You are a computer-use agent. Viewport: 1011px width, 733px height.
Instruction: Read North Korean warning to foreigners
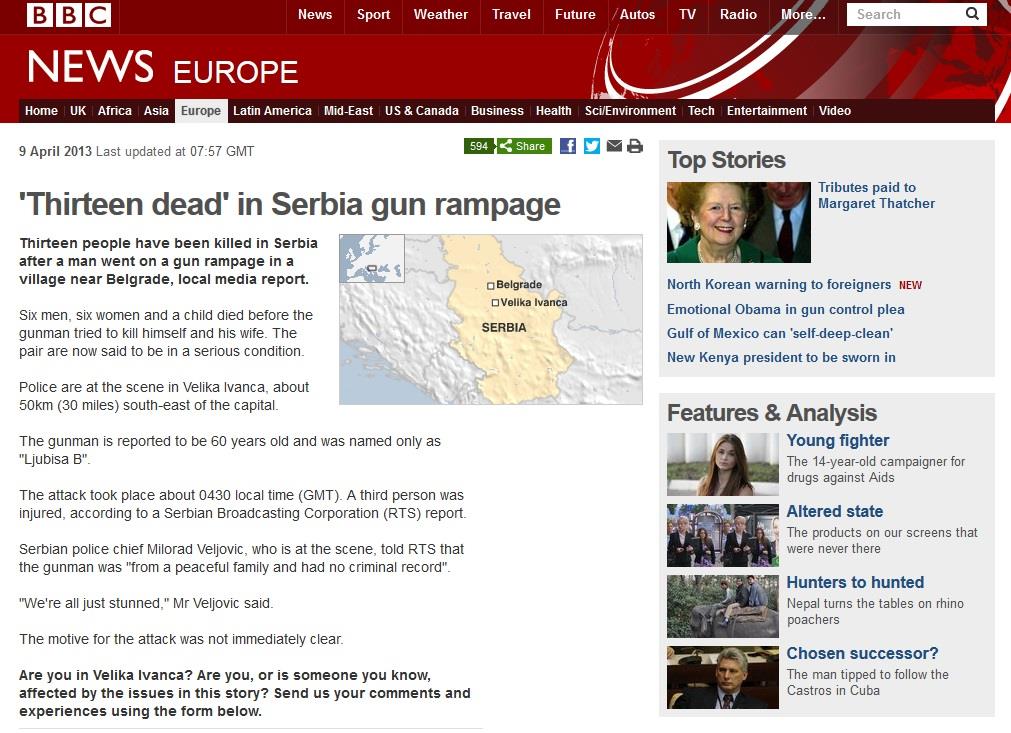pyautogui.click(x=778, y=284)
